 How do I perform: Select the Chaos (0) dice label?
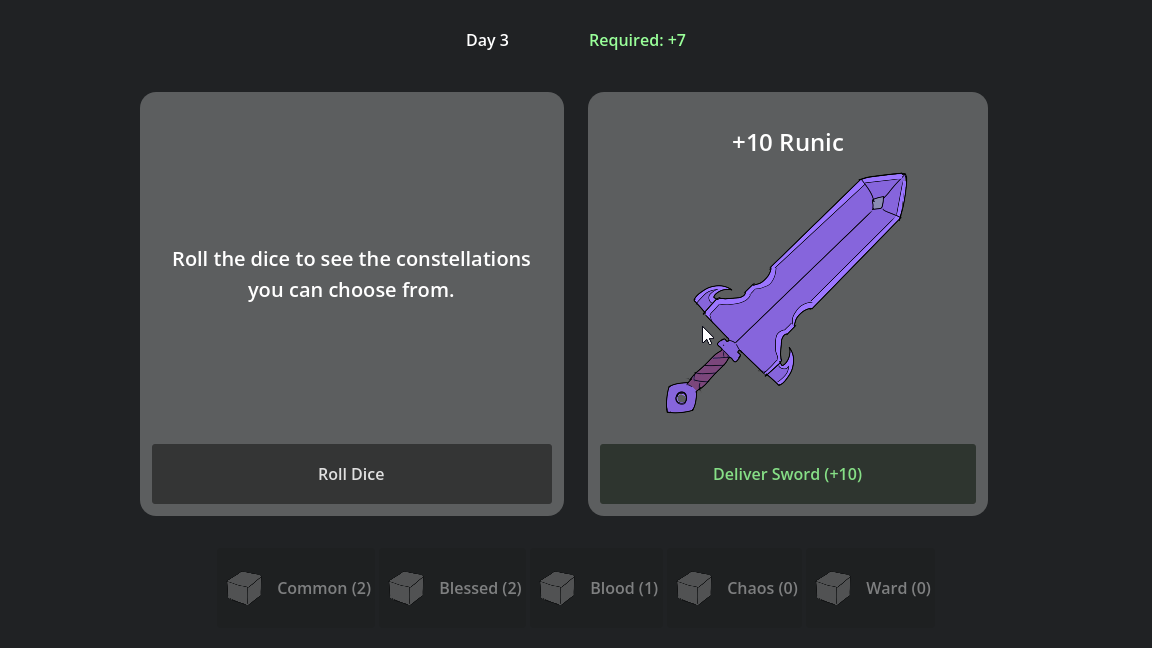(763, 588)
